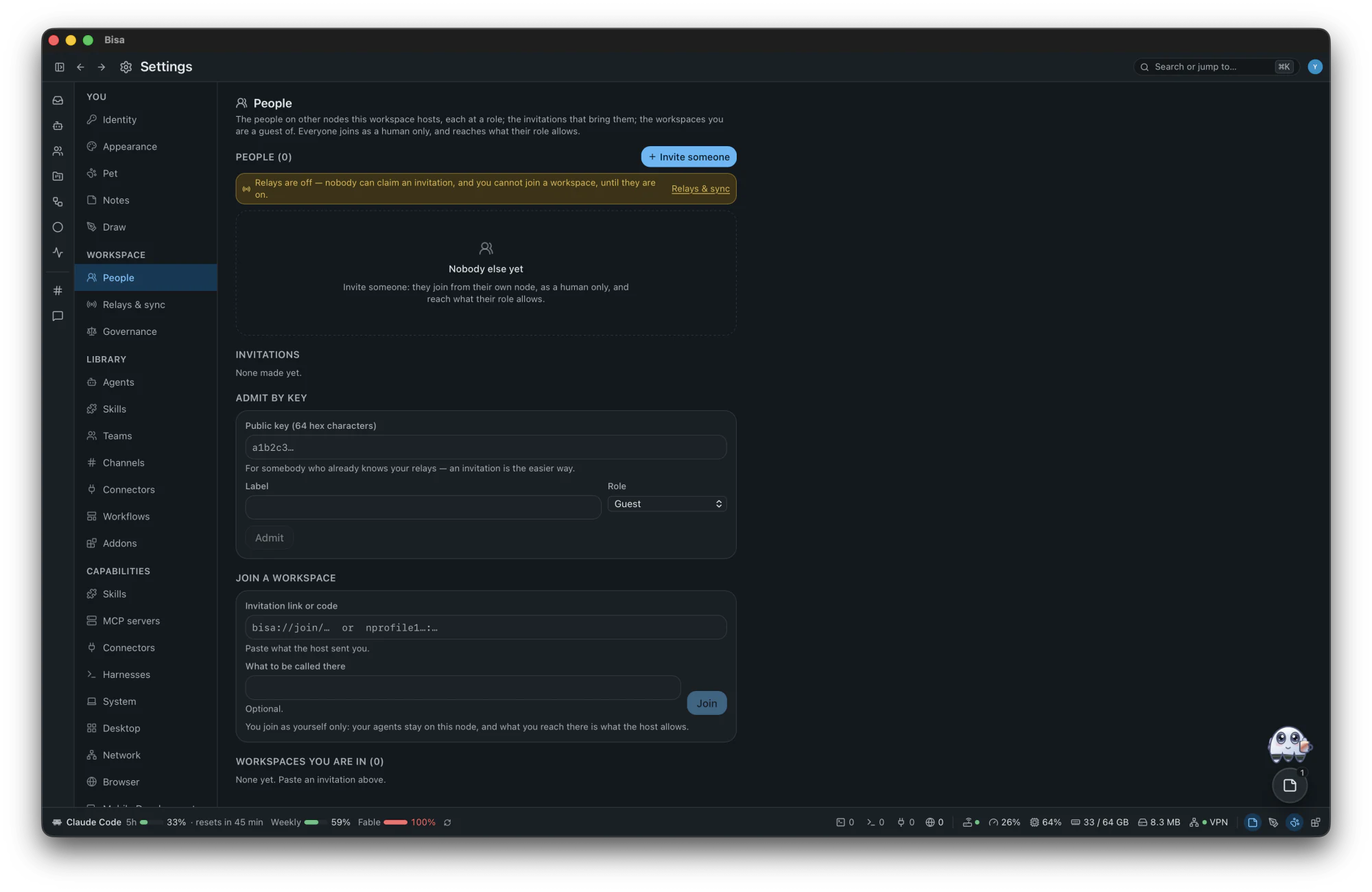Open Governance settings
Viewport: 1372px width, 892px height.
[x=146, y=331]
